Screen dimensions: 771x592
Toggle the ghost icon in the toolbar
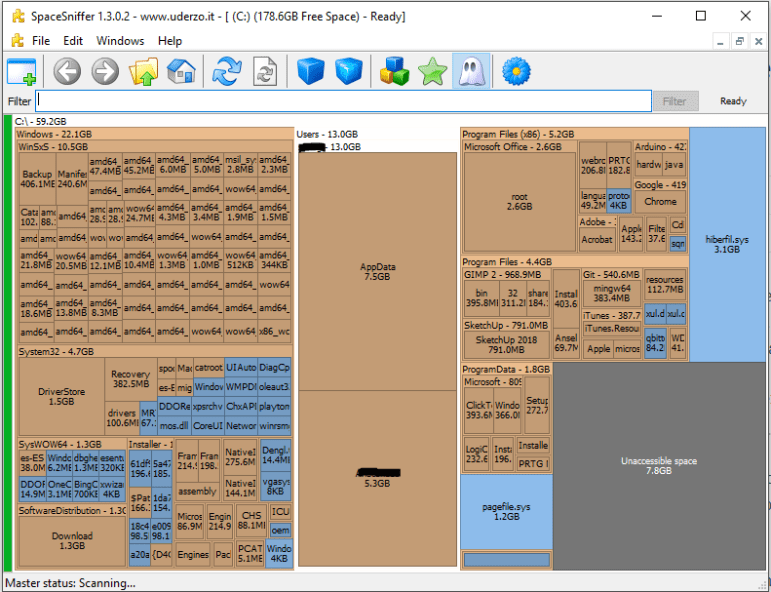(471, 71)
